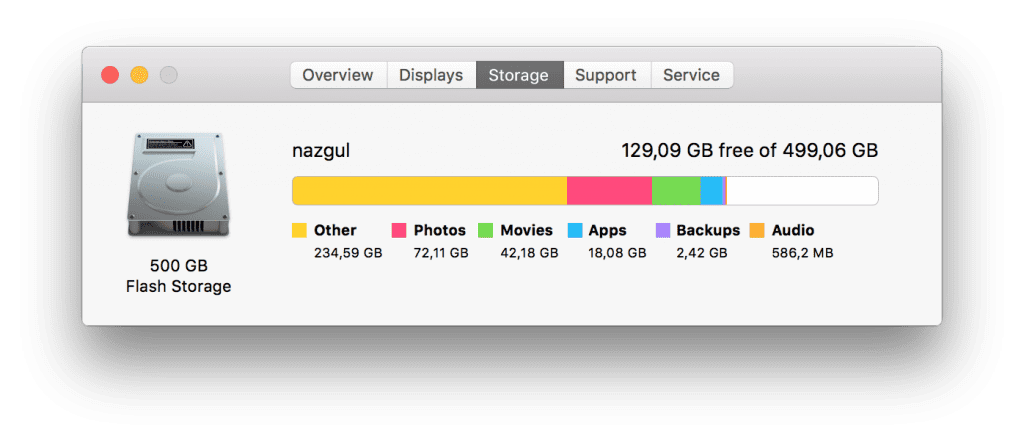Switch to the Overview tab
This screenshot has width=1024, height=443.
coord(338,75)
